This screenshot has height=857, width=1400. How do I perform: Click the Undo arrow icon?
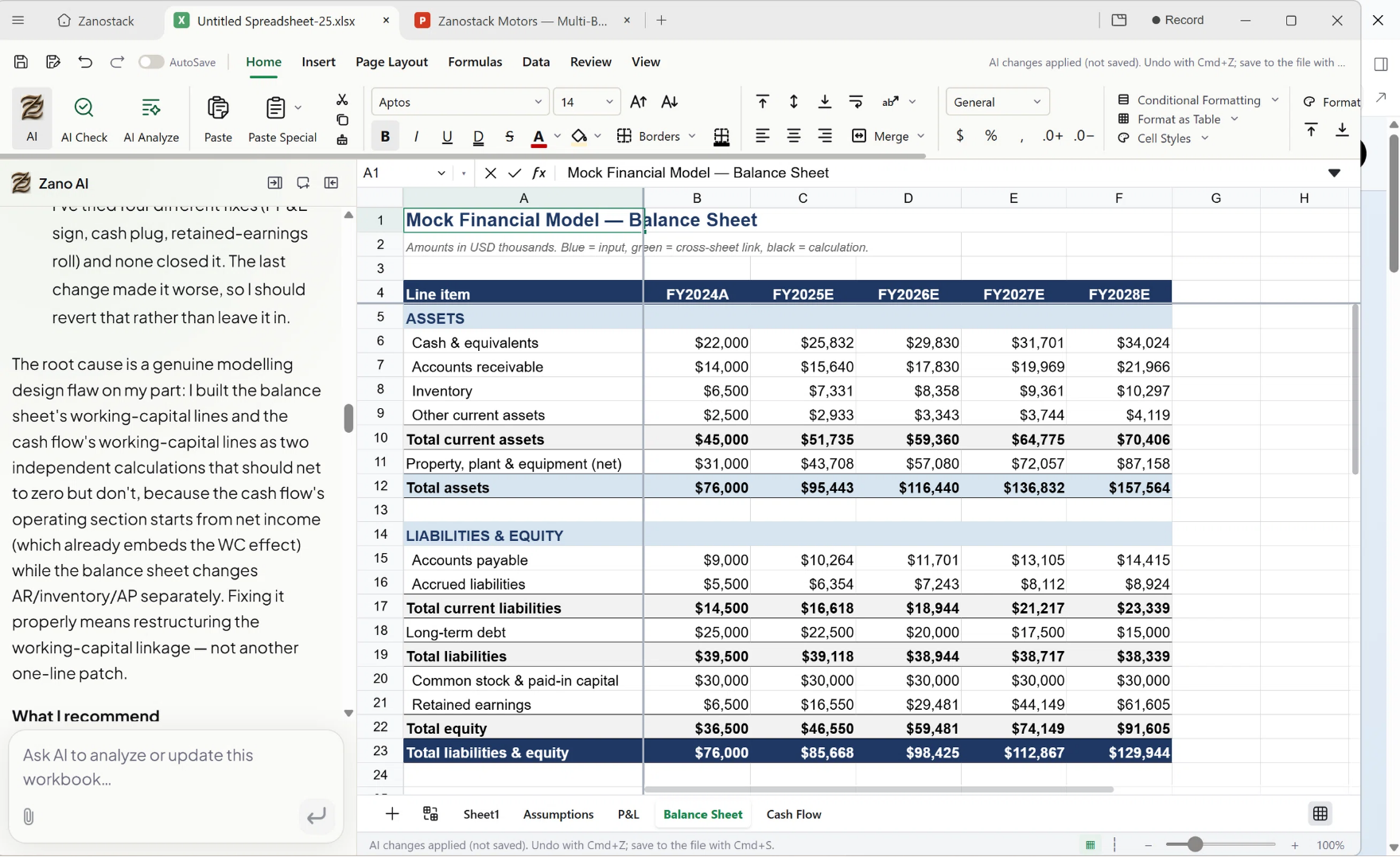[85, 62]
